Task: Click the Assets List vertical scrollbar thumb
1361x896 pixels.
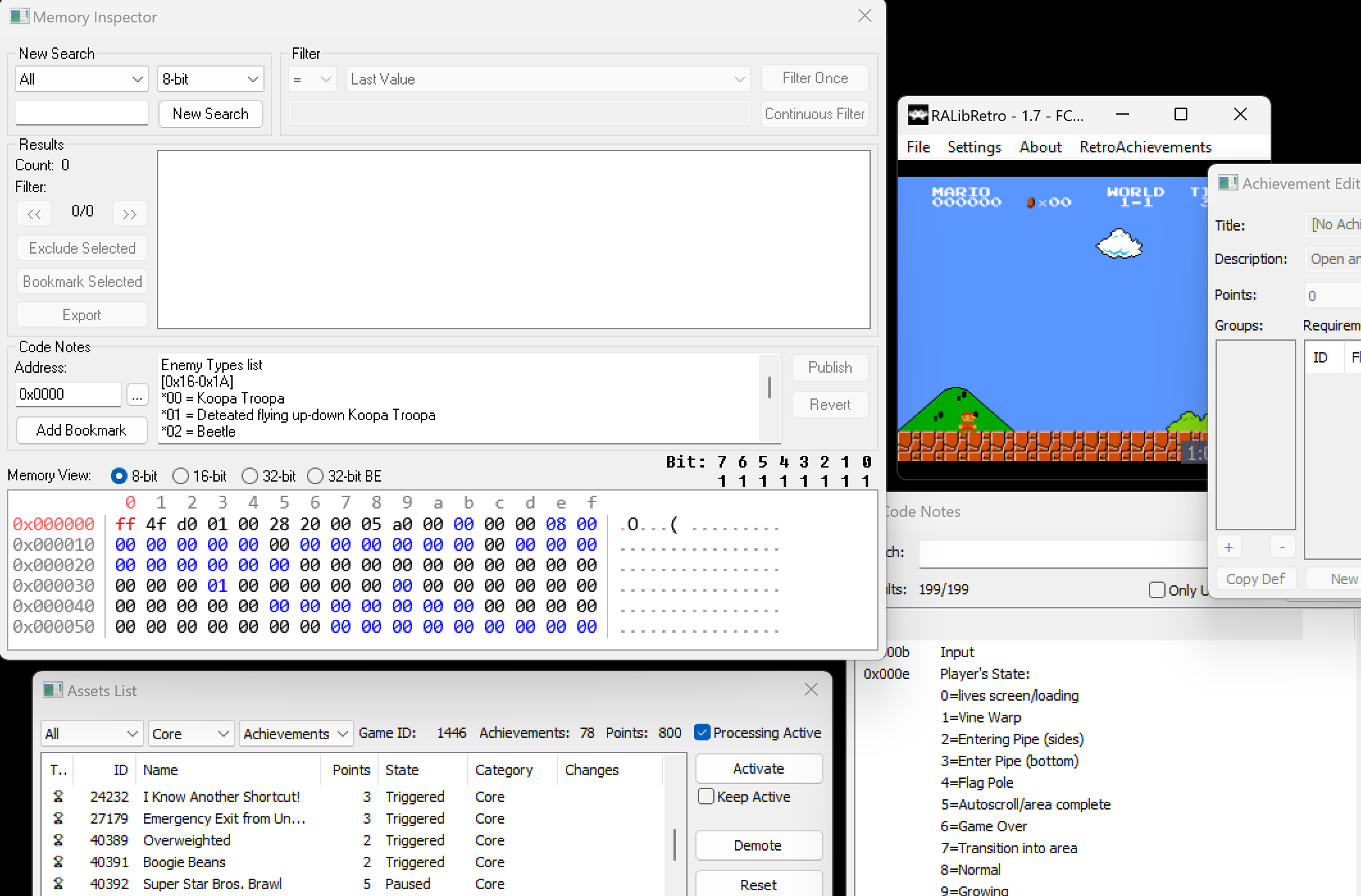Action: point(674,845)
